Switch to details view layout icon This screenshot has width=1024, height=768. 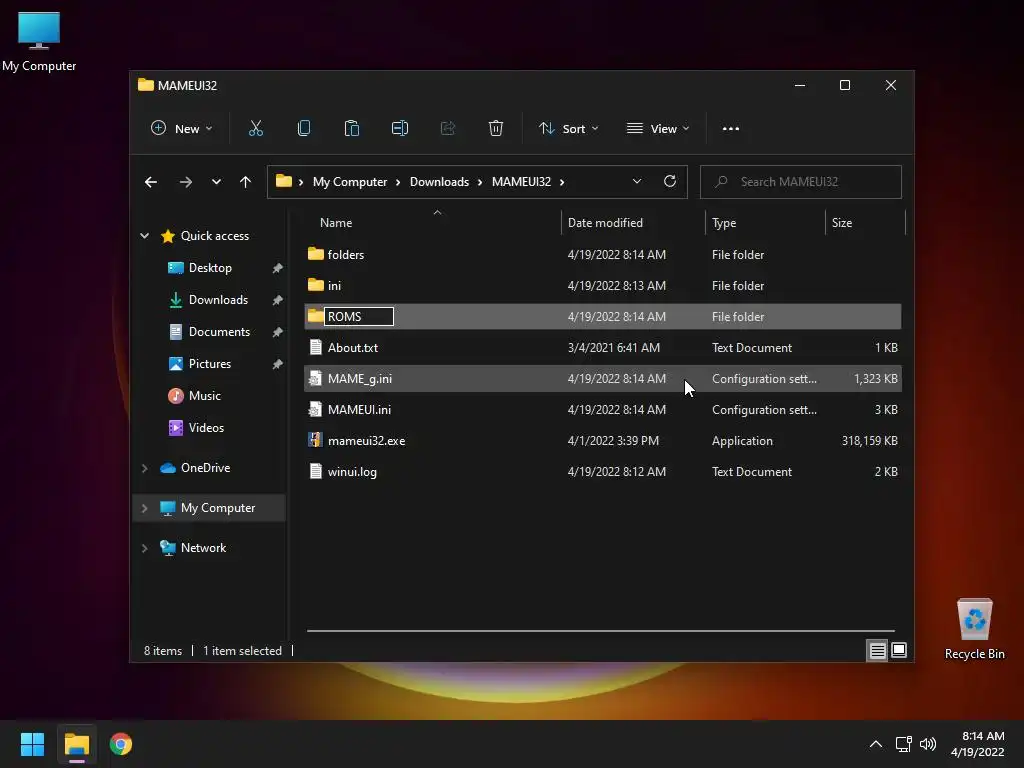877,650
